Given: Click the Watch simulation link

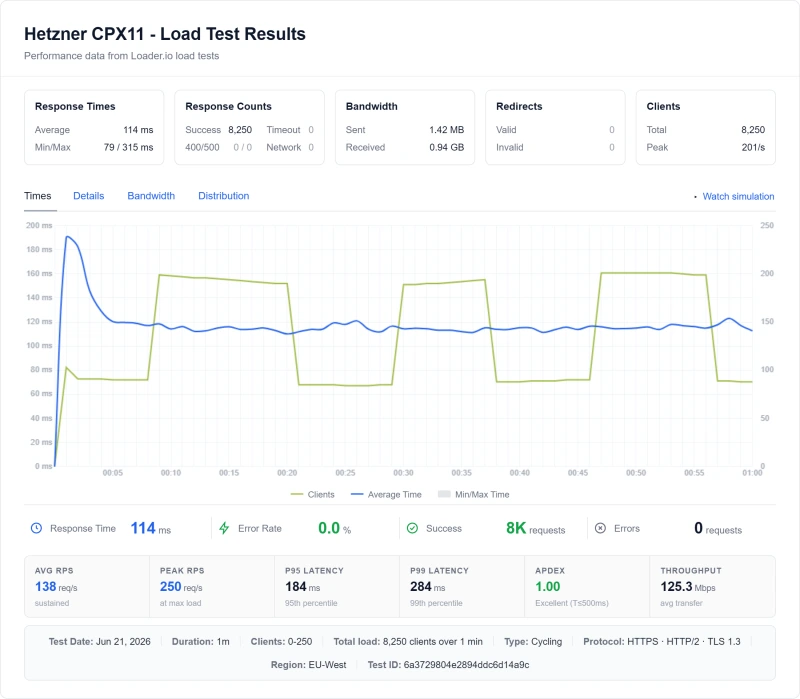Looking at the screenshot, I should tap(738, 196).
